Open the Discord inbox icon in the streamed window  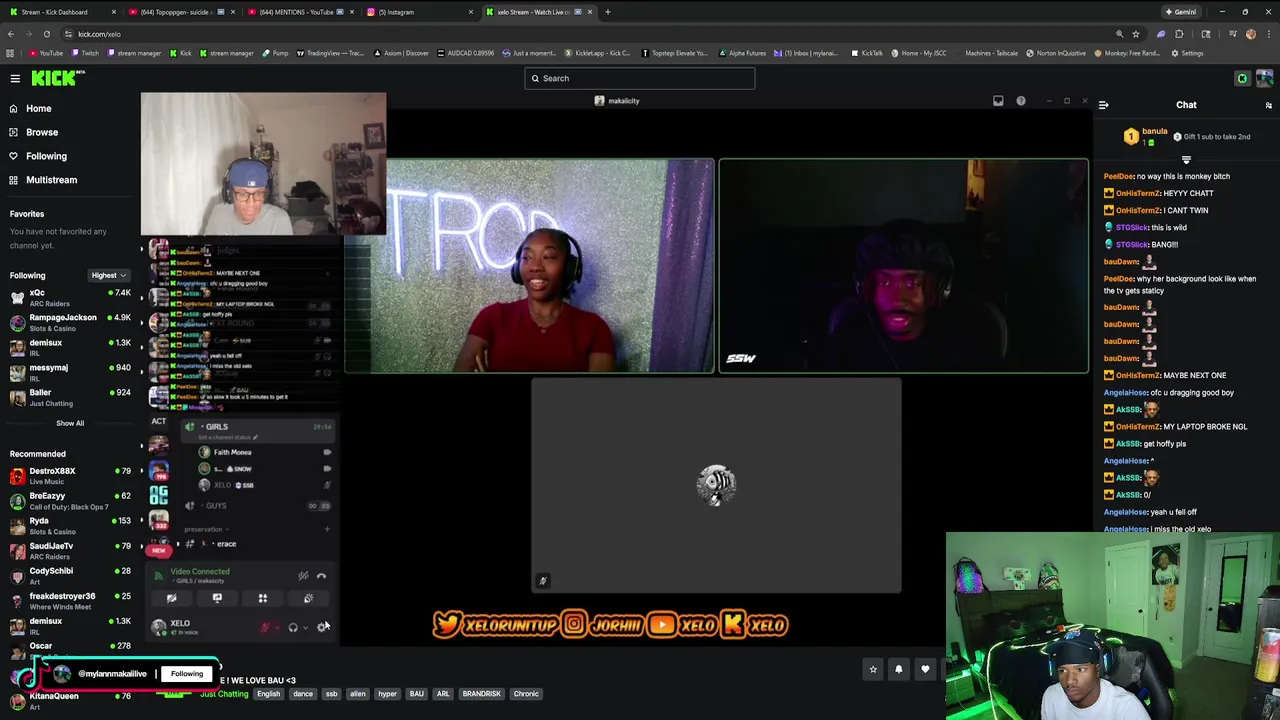point(998,101)
